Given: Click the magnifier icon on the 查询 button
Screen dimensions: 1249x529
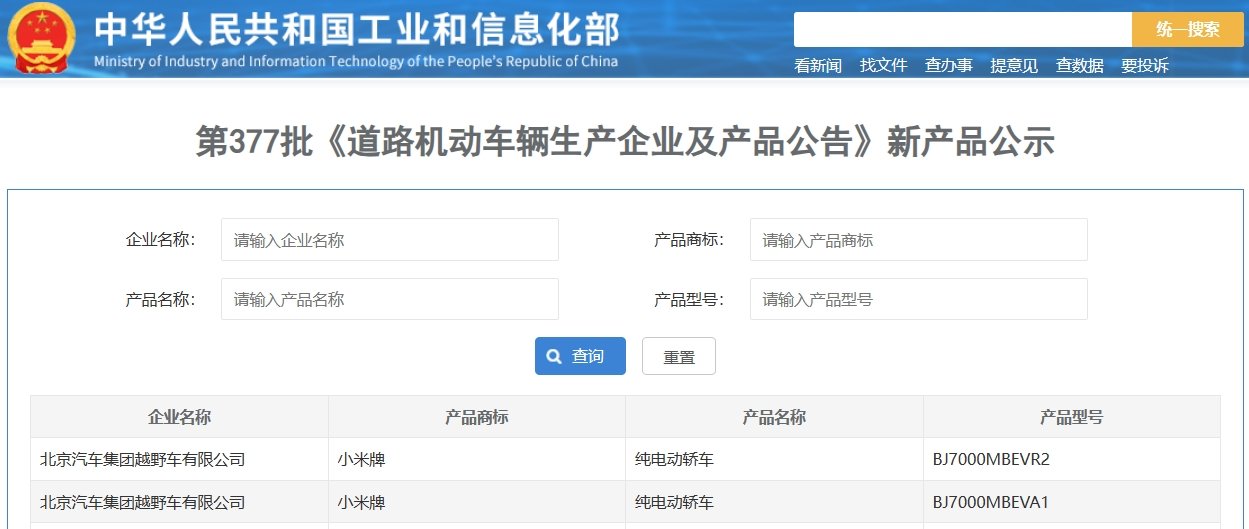Looking at the screenshot, I should 553,357.
